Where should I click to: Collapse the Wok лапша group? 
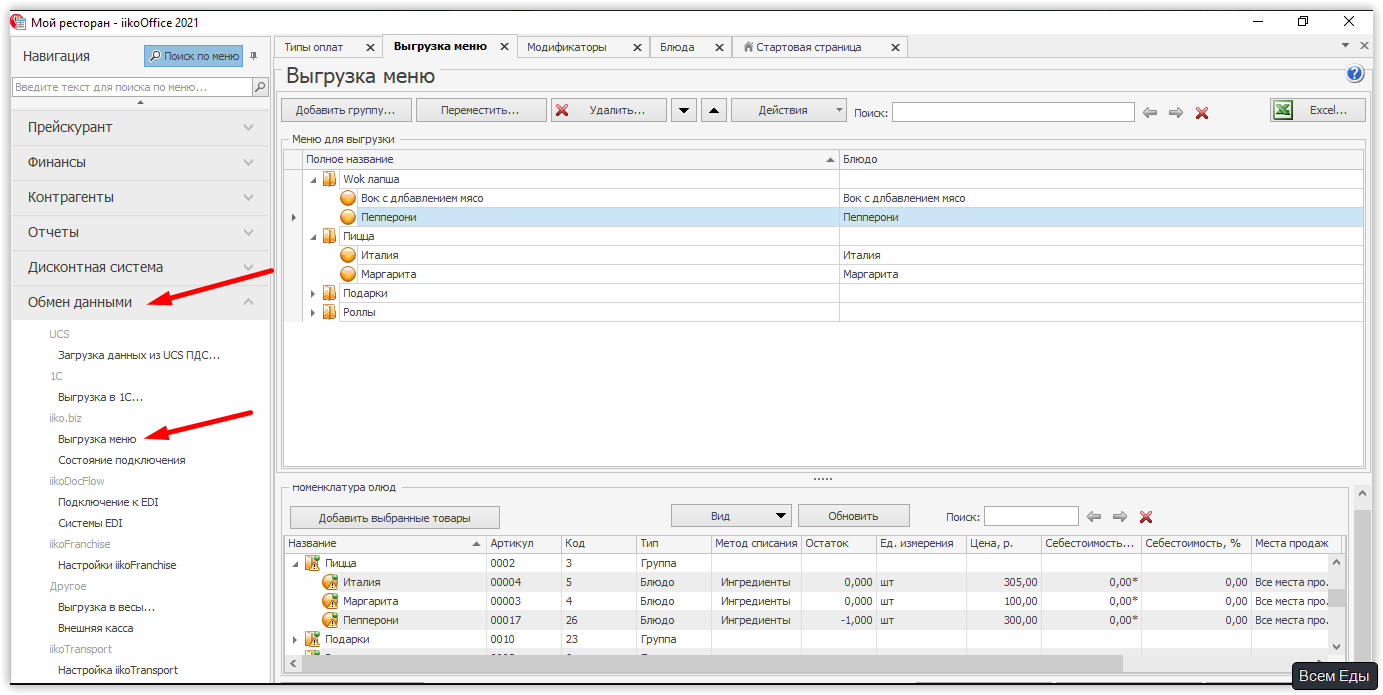[313, 179]
